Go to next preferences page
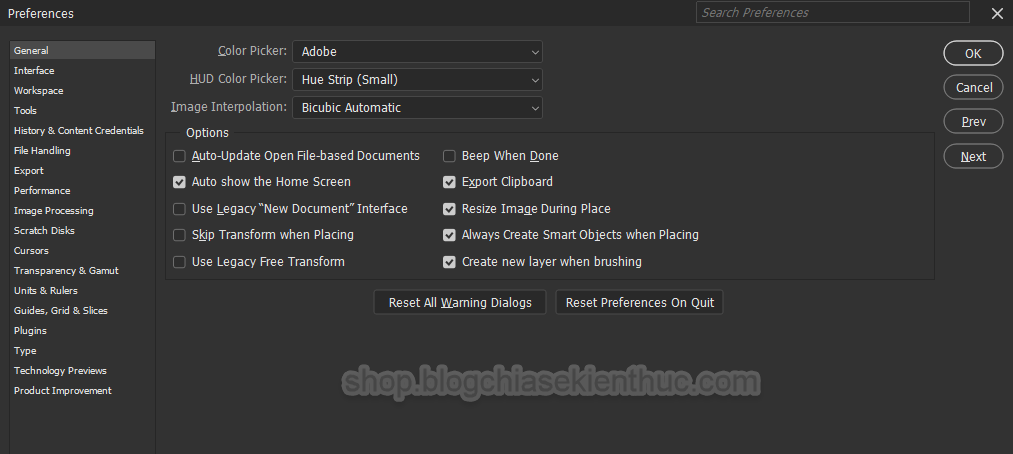This screenshot has width=1013, height=454. tap(973, 156)
